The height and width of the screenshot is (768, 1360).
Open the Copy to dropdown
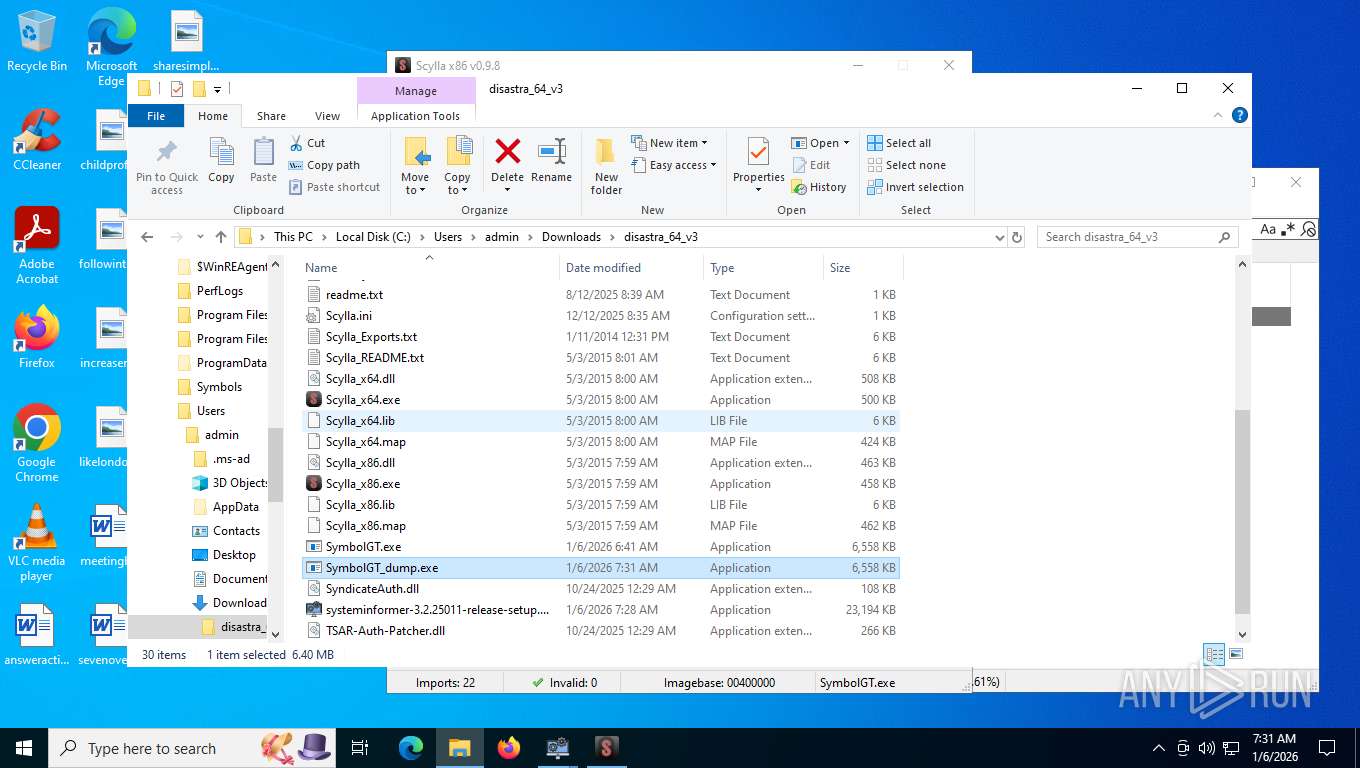[457, 184]
